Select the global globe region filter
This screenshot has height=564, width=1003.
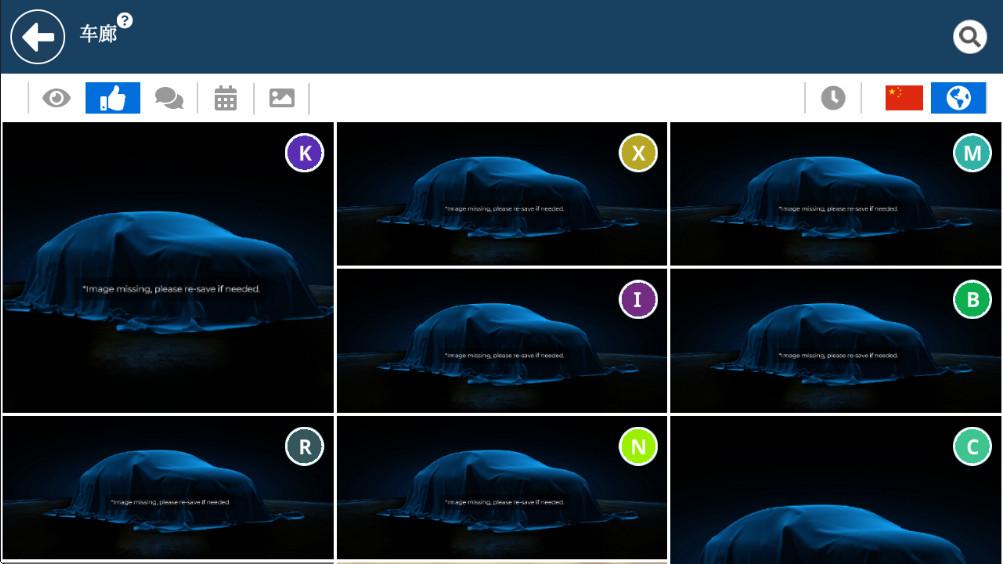click(958, 98)
